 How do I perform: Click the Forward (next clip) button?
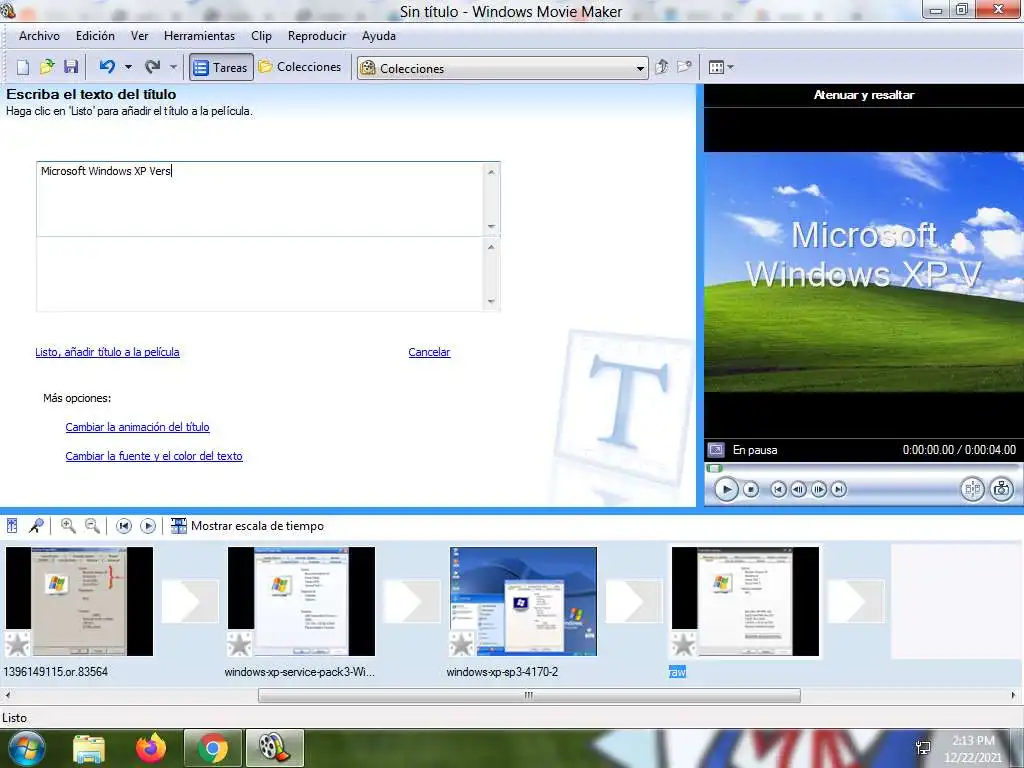[839, 489]
